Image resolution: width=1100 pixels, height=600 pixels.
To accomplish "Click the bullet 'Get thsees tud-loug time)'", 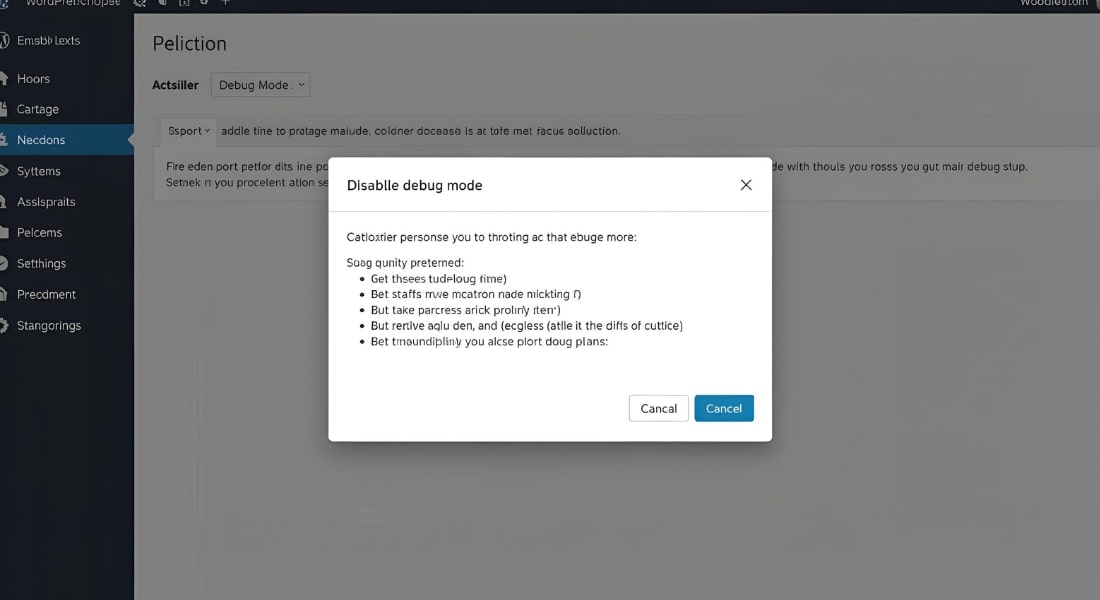I will coord(438,279).
